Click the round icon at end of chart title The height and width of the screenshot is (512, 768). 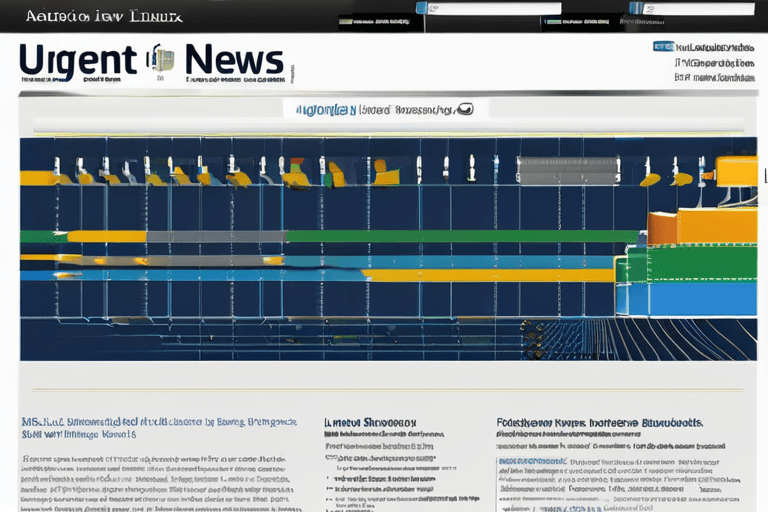click(465, 108)
